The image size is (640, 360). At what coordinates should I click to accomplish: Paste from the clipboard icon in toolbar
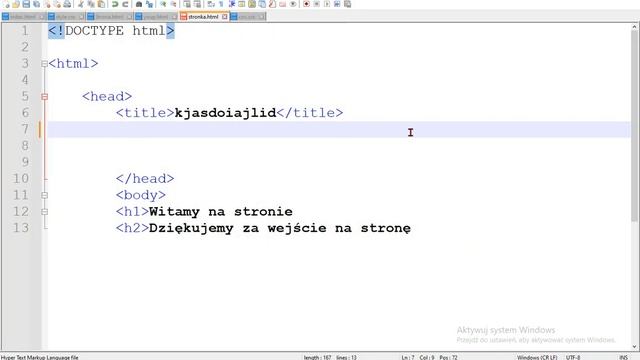[101, 4]
